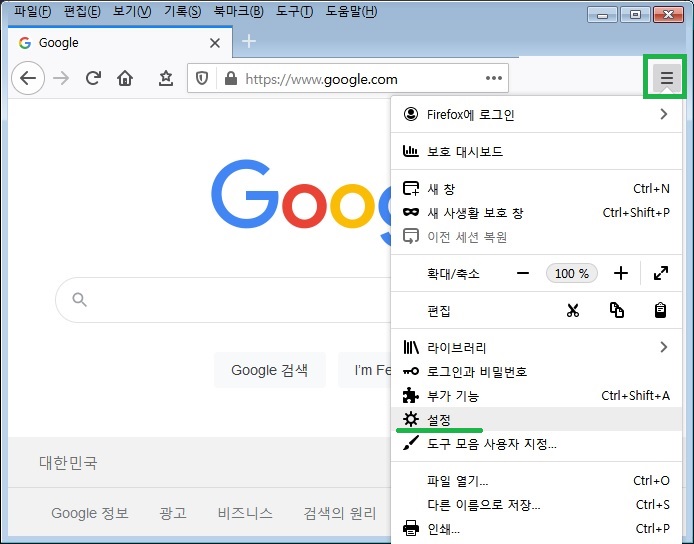Open the 도움말(H) menu
This screenshot has width=694, height=544.
point(351,11)
